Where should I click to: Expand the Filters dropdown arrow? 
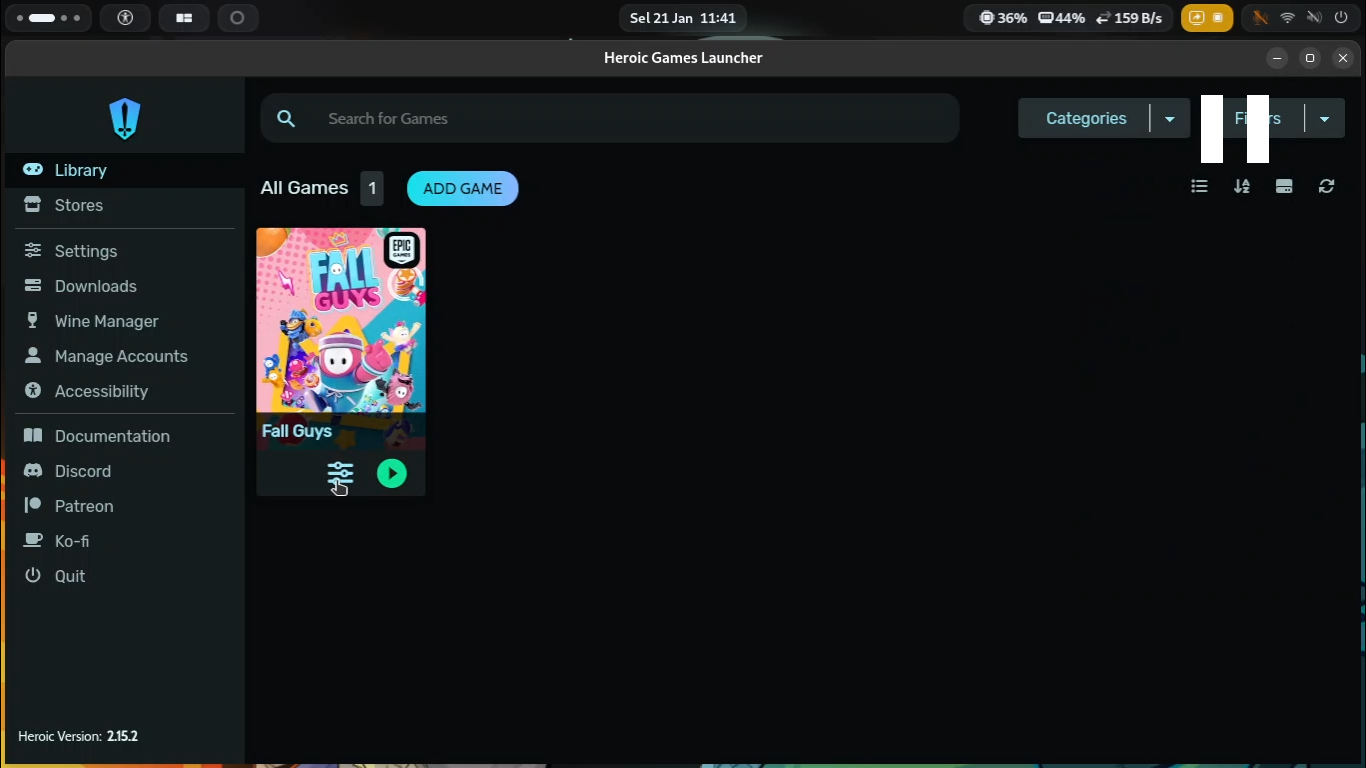1324,118
